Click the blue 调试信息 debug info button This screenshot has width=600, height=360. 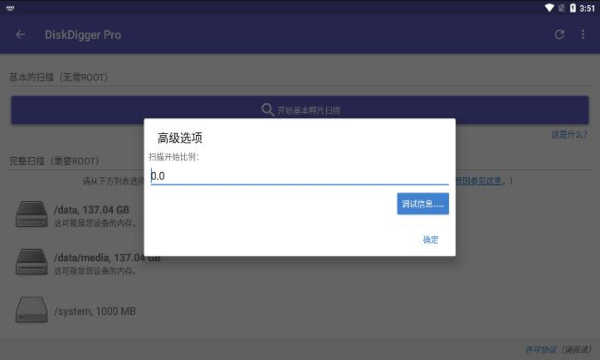click(423, 204)
